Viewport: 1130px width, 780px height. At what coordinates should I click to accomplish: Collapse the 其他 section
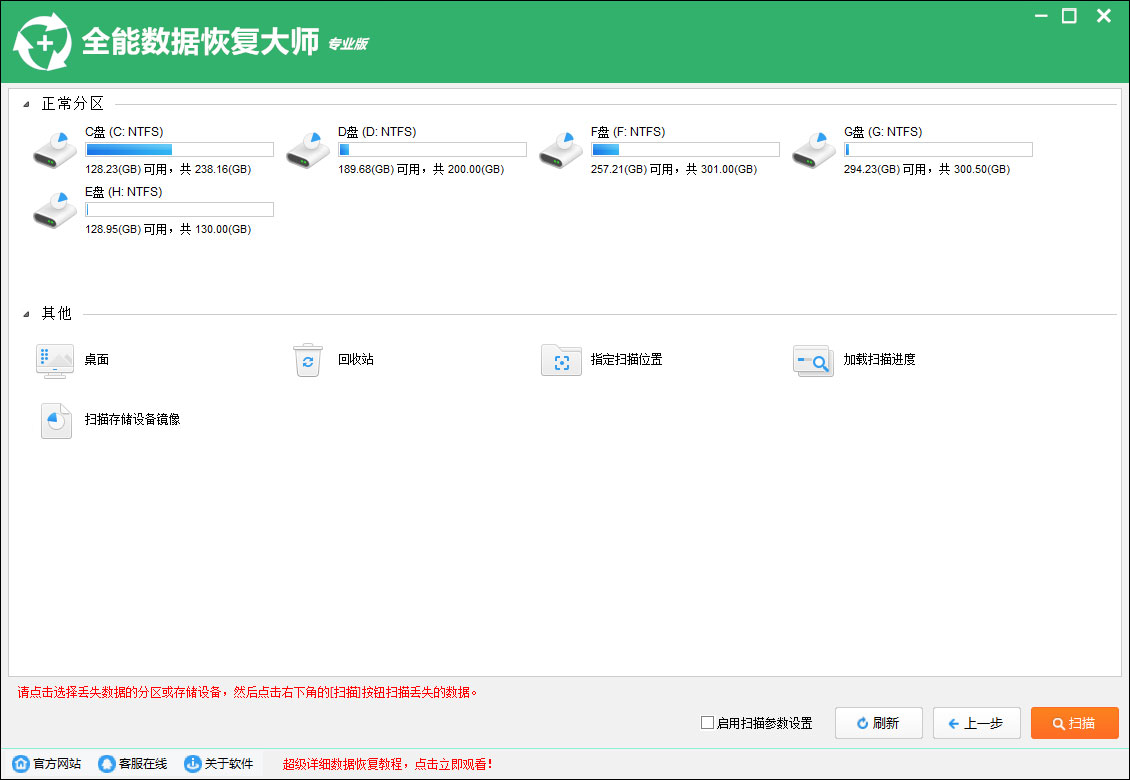coord(28,313)
